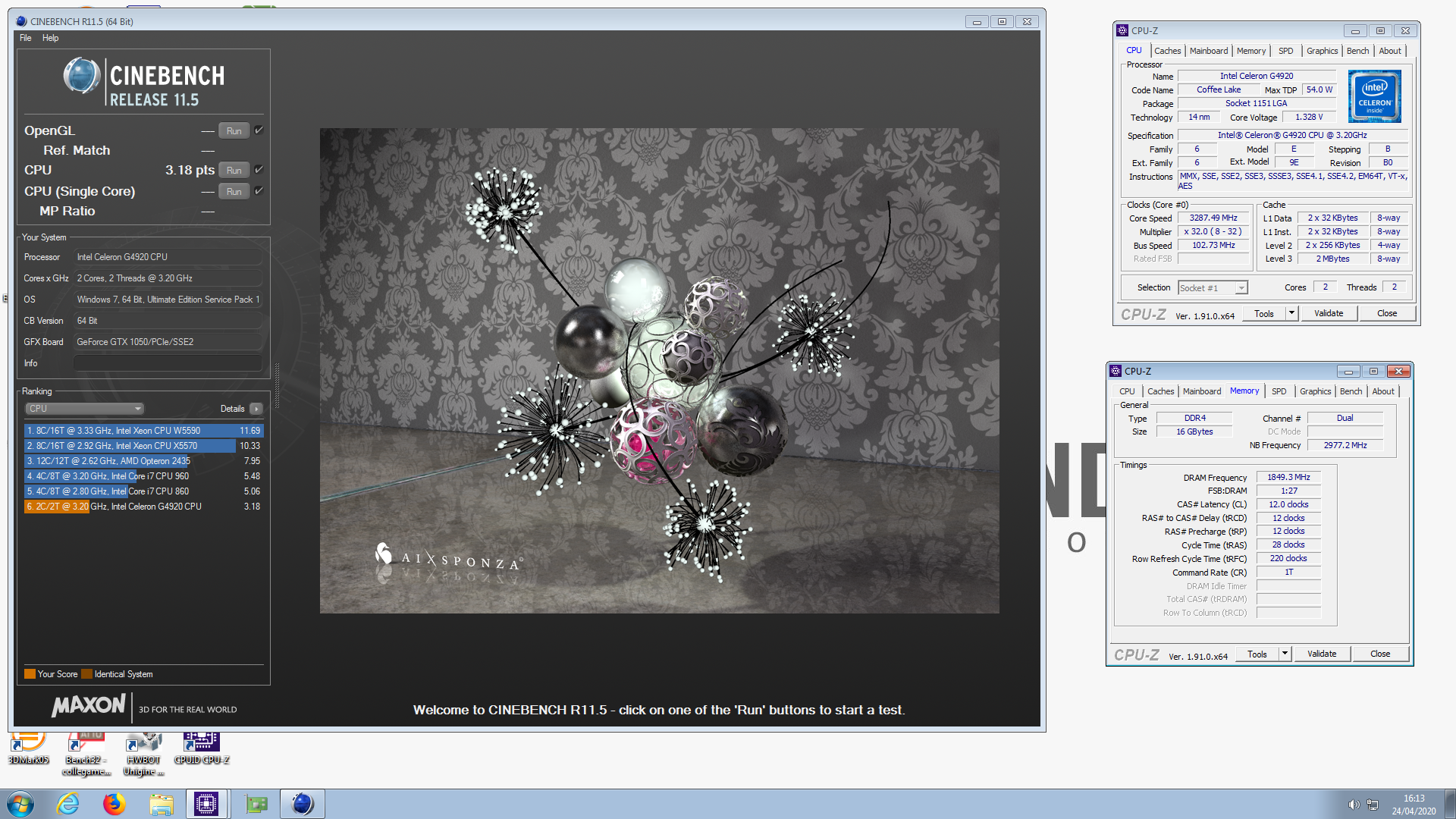Switch to Cinebench taskbar icon
Screen dimensions: 1456x819
pos(303,804)
